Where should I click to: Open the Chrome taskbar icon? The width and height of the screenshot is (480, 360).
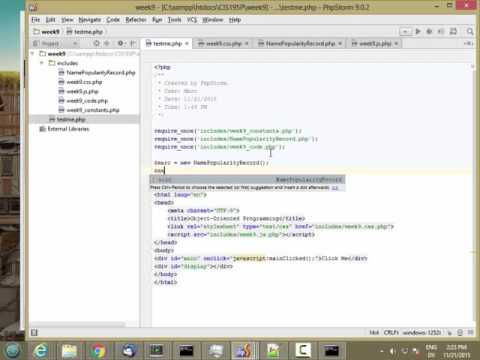pos(98,351)
